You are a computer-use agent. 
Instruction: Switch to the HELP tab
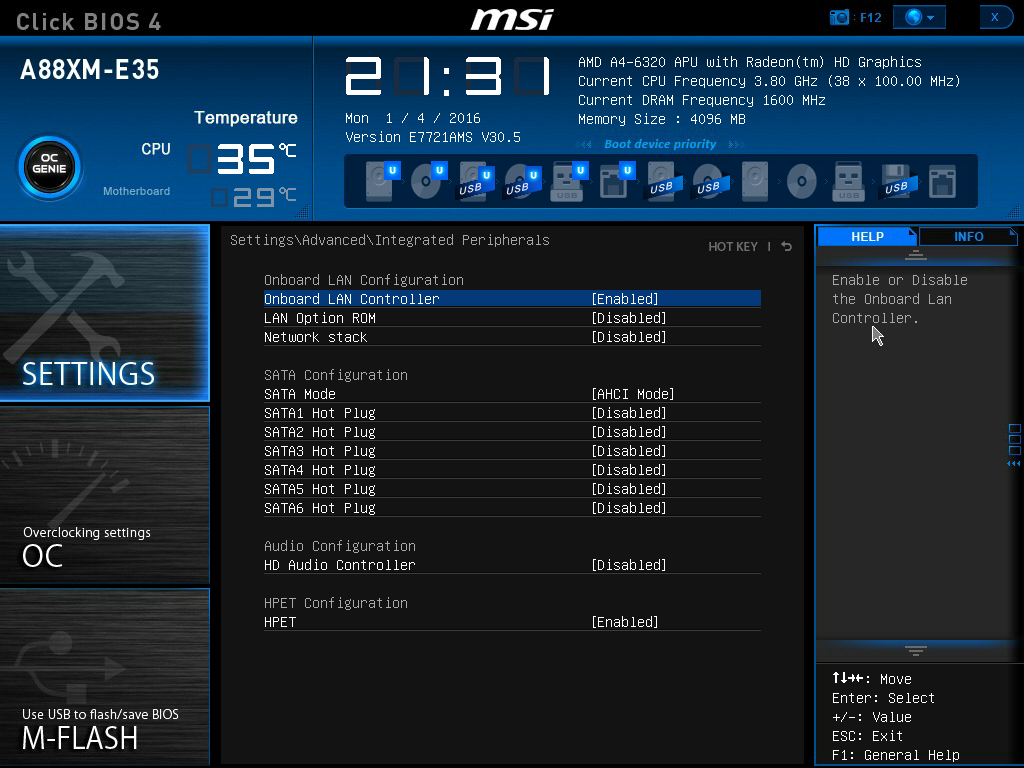pos(867,236)
